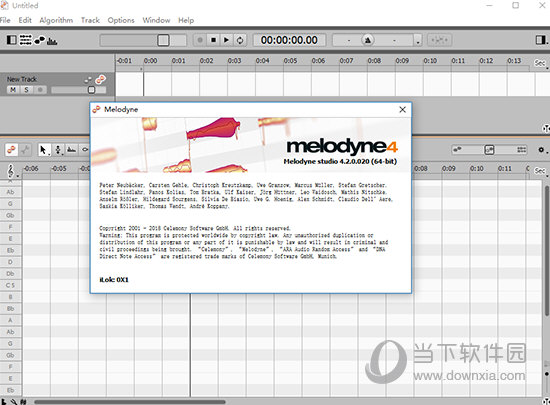
Task: Click the Record button in transport
Action: click(200, 40)
